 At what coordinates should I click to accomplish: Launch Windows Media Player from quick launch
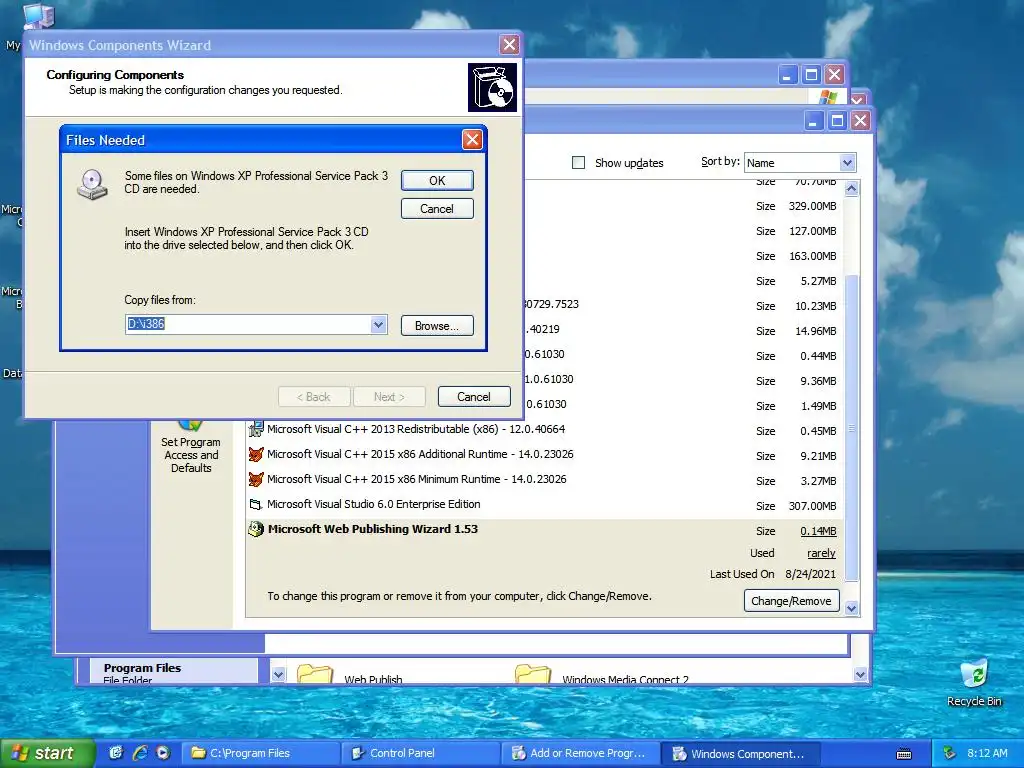pos(163,753)
